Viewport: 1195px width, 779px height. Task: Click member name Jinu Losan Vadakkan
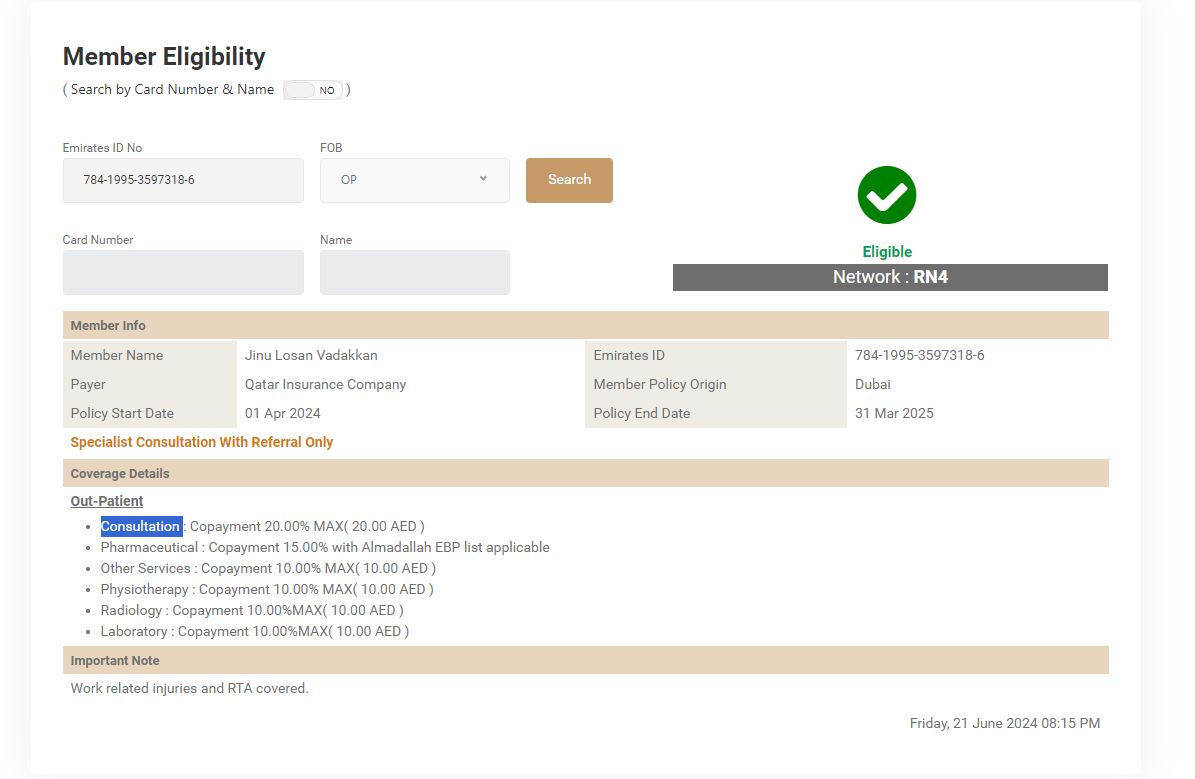tap(311, 355)
